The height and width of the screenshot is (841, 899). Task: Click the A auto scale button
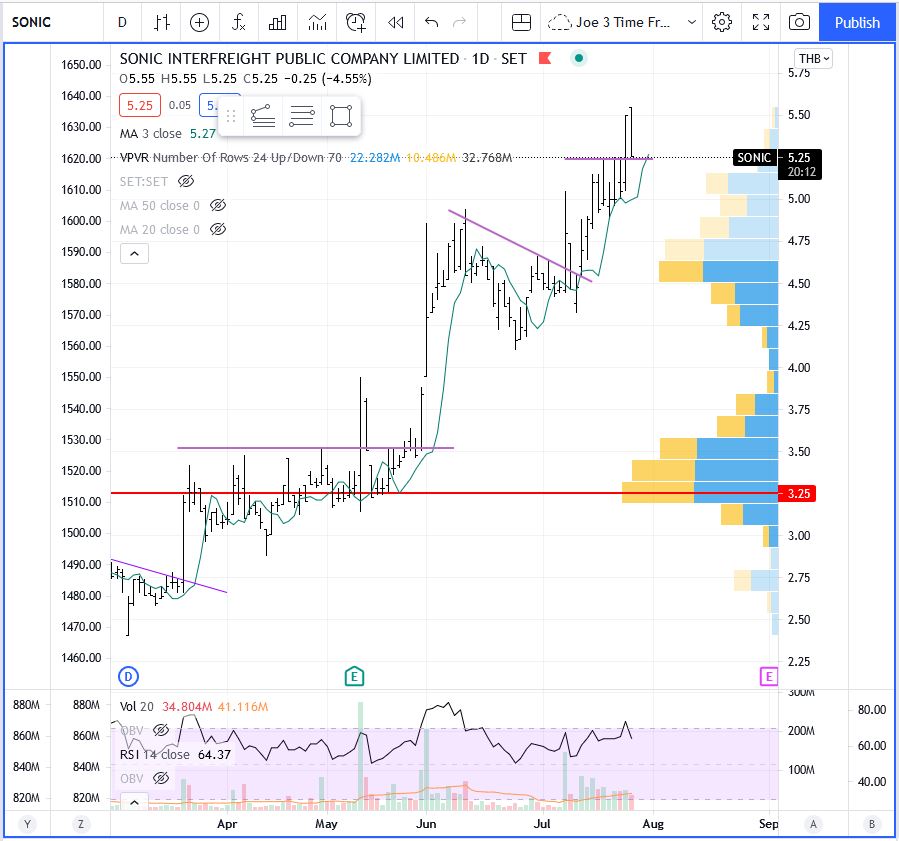pyautogui.click(x=813, y=824)
